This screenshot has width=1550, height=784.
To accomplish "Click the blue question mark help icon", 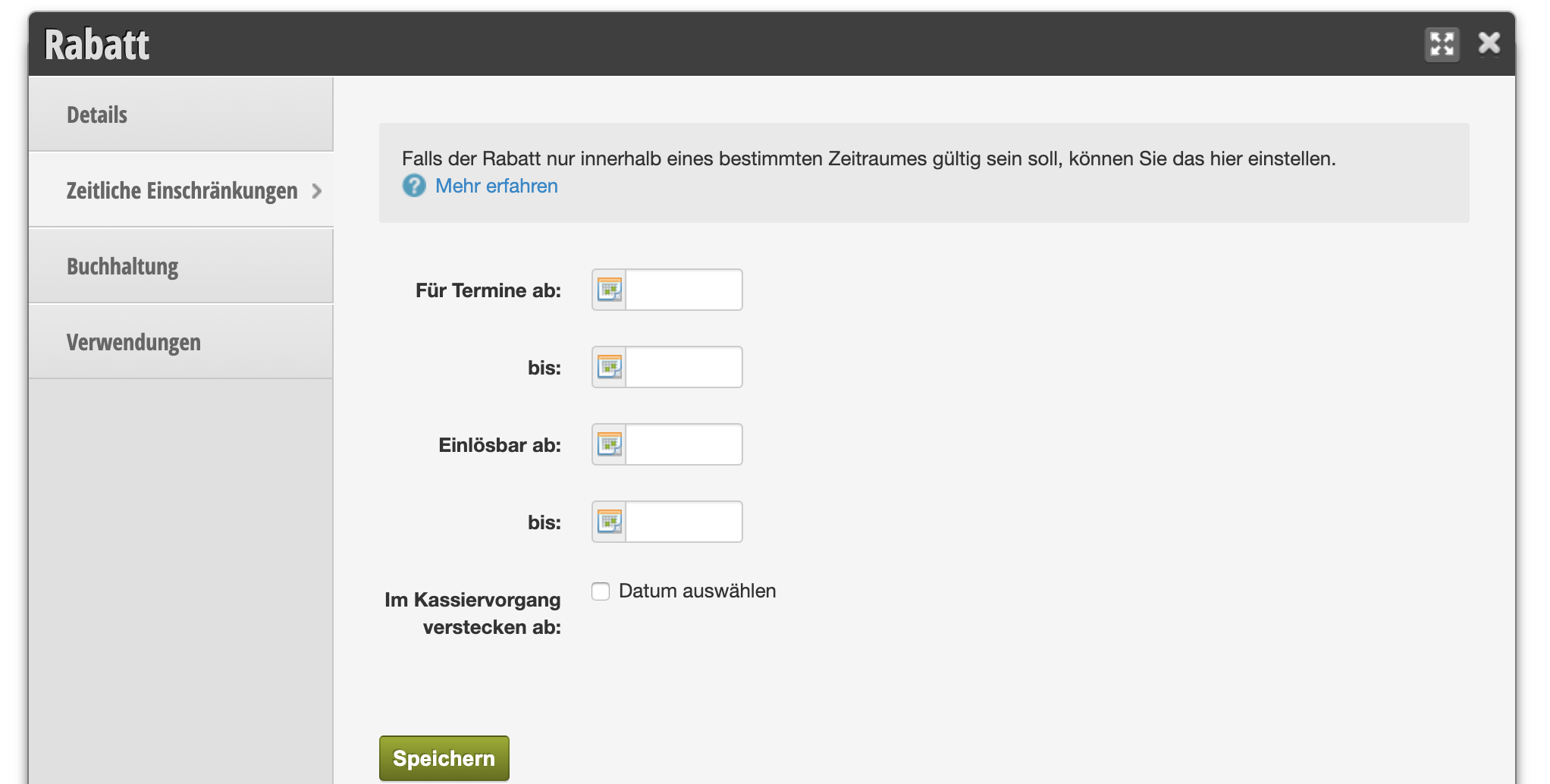I will point(414,186).
